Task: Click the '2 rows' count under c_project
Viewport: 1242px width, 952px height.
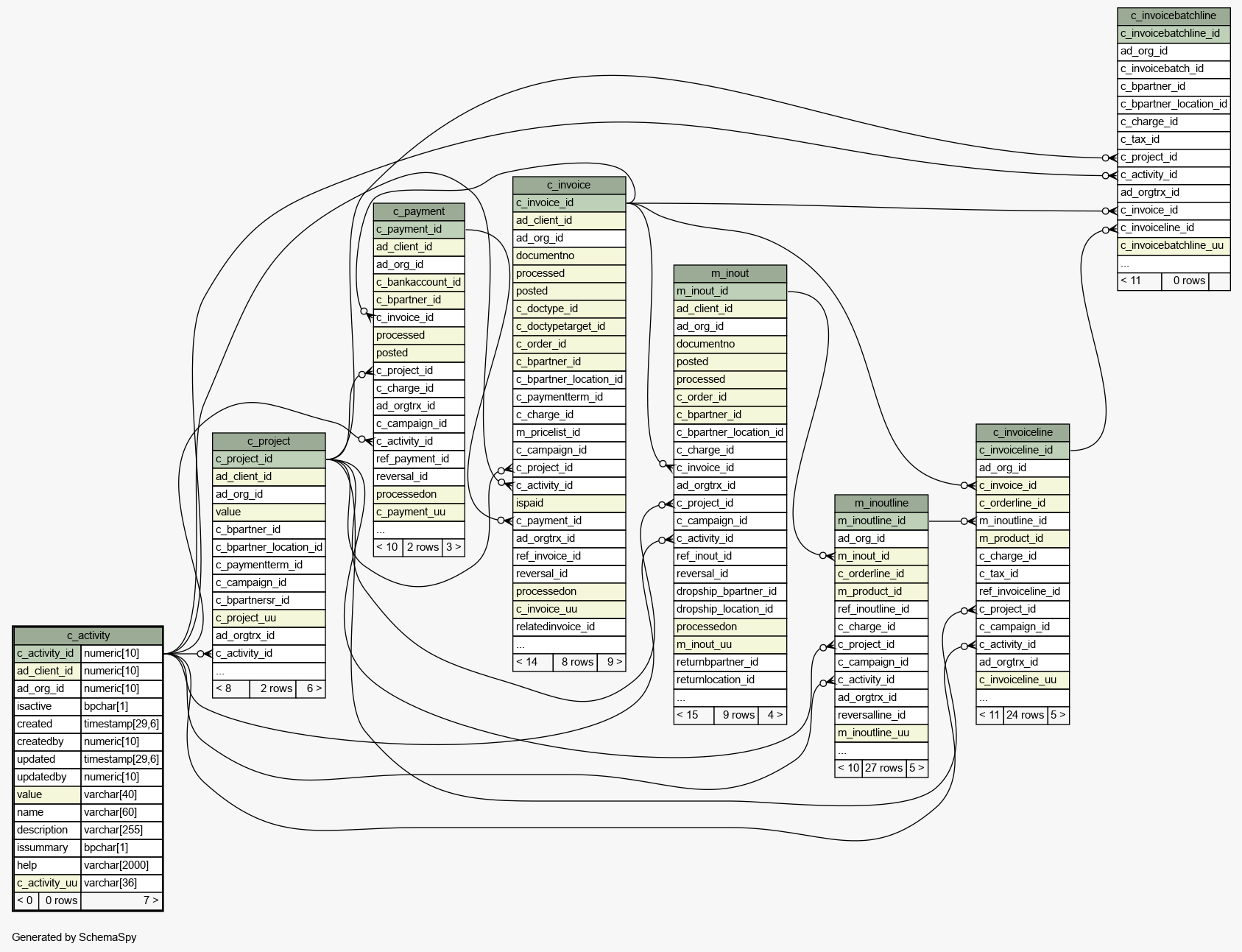Action: 273,688
